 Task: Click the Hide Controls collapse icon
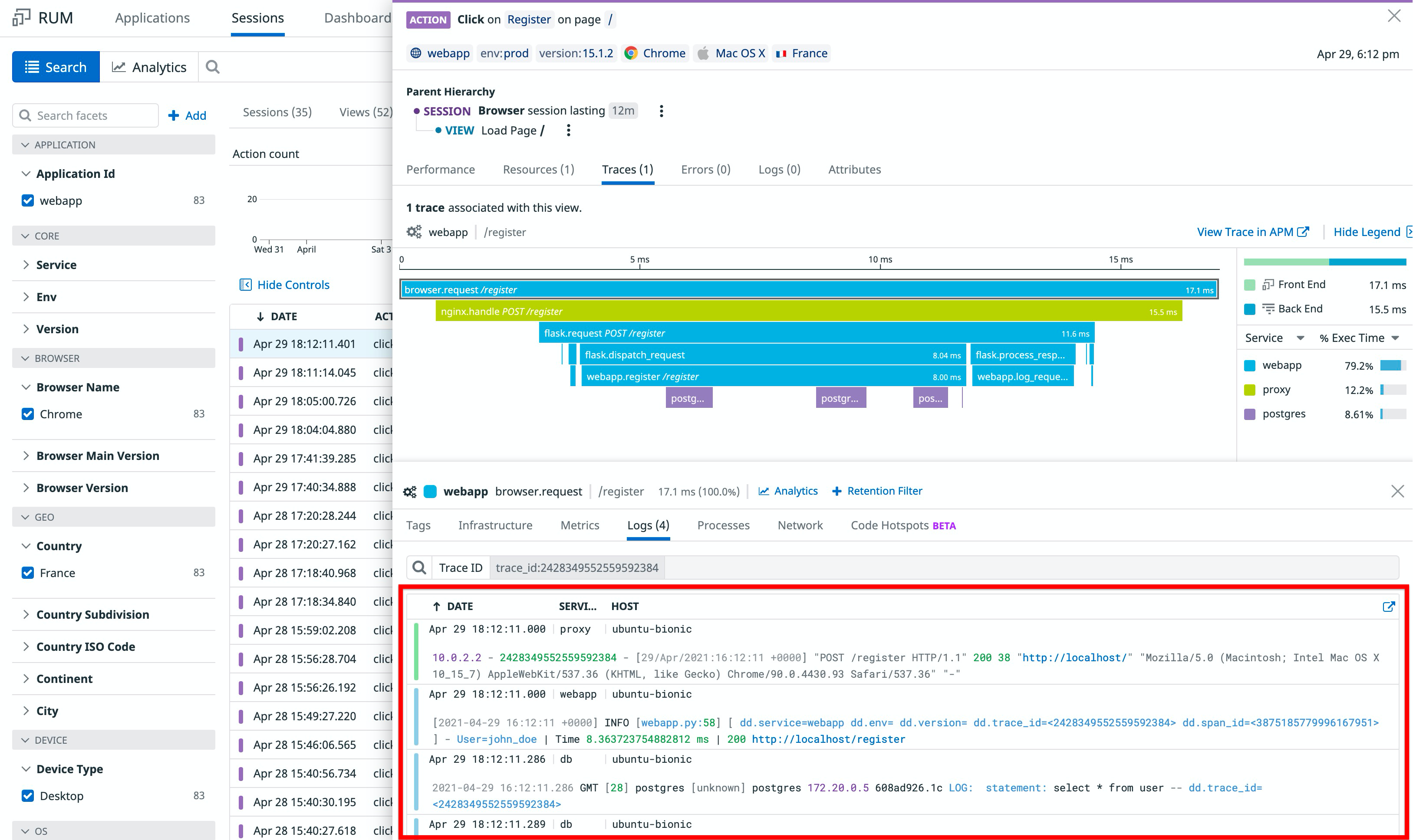pyautogui.click(x=245, y=285)
